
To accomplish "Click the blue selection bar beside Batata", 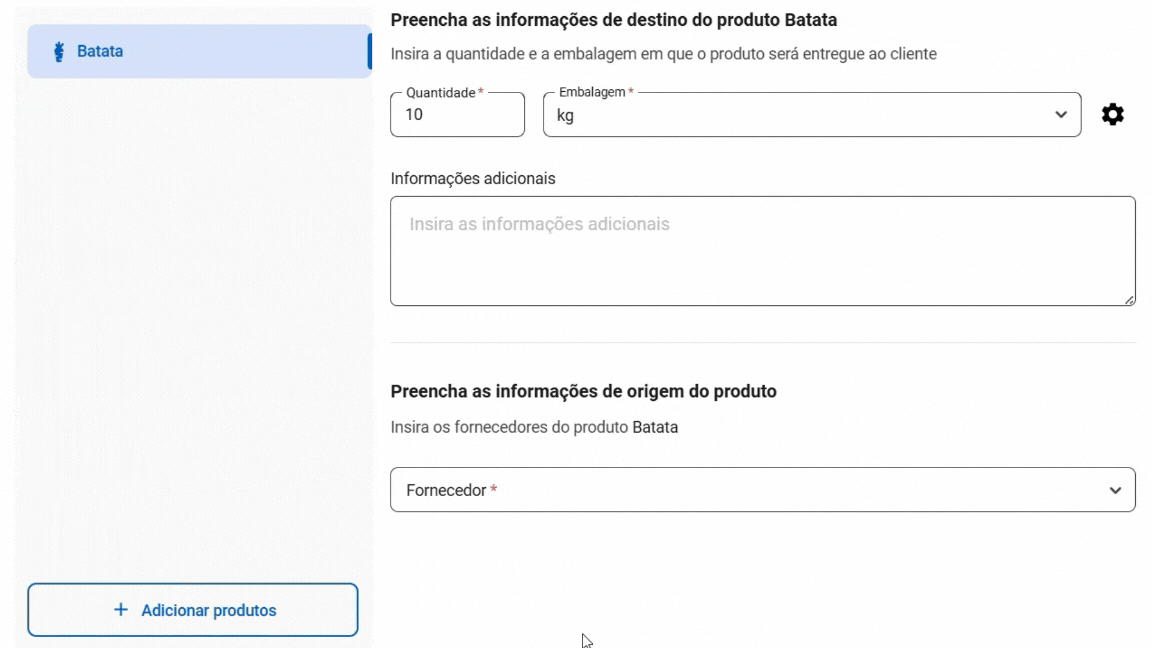I will (x=370, y=51).
